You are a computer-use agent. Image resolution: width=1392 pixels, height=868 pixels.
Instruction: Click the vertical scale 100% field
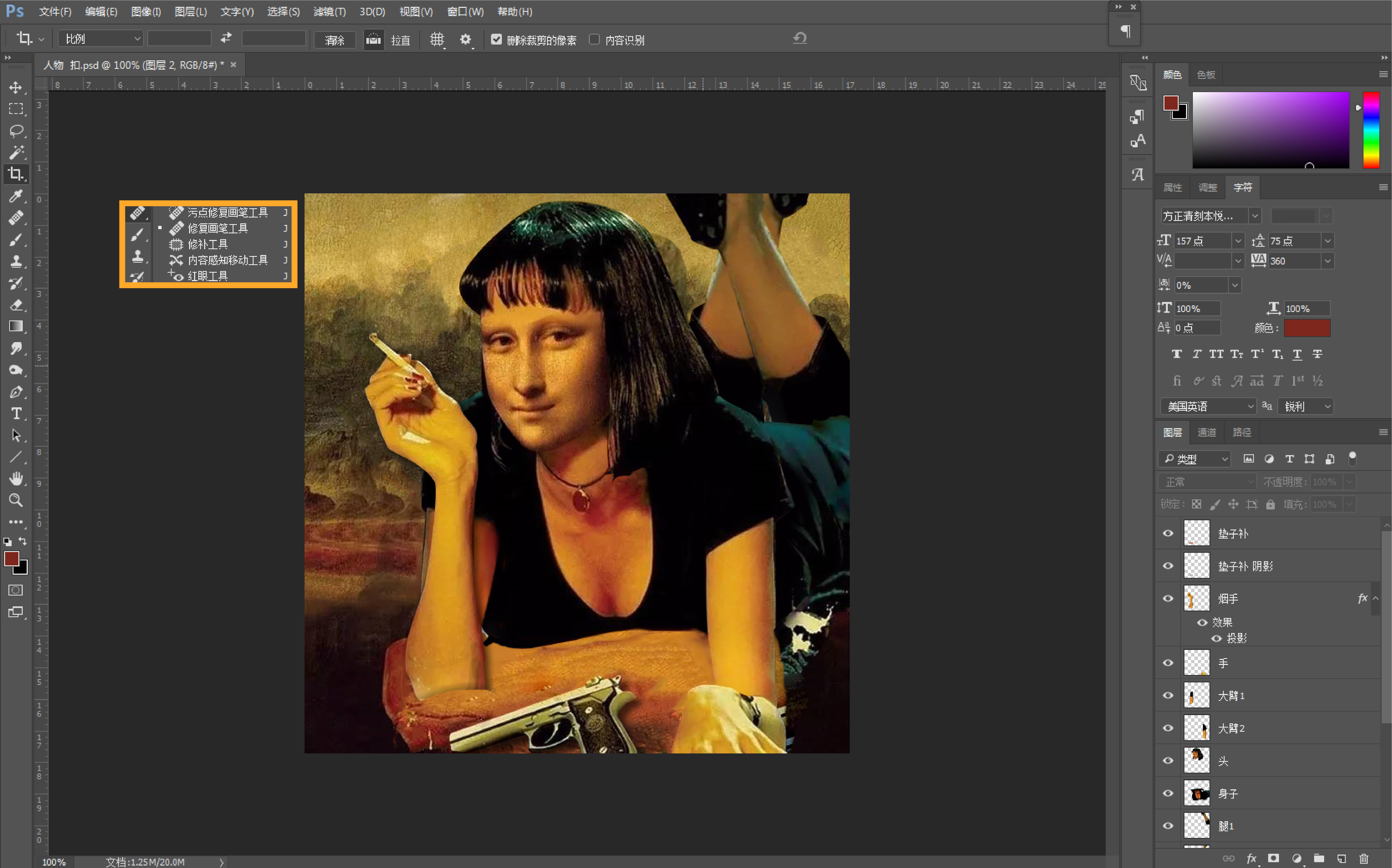pos(1197,308)
